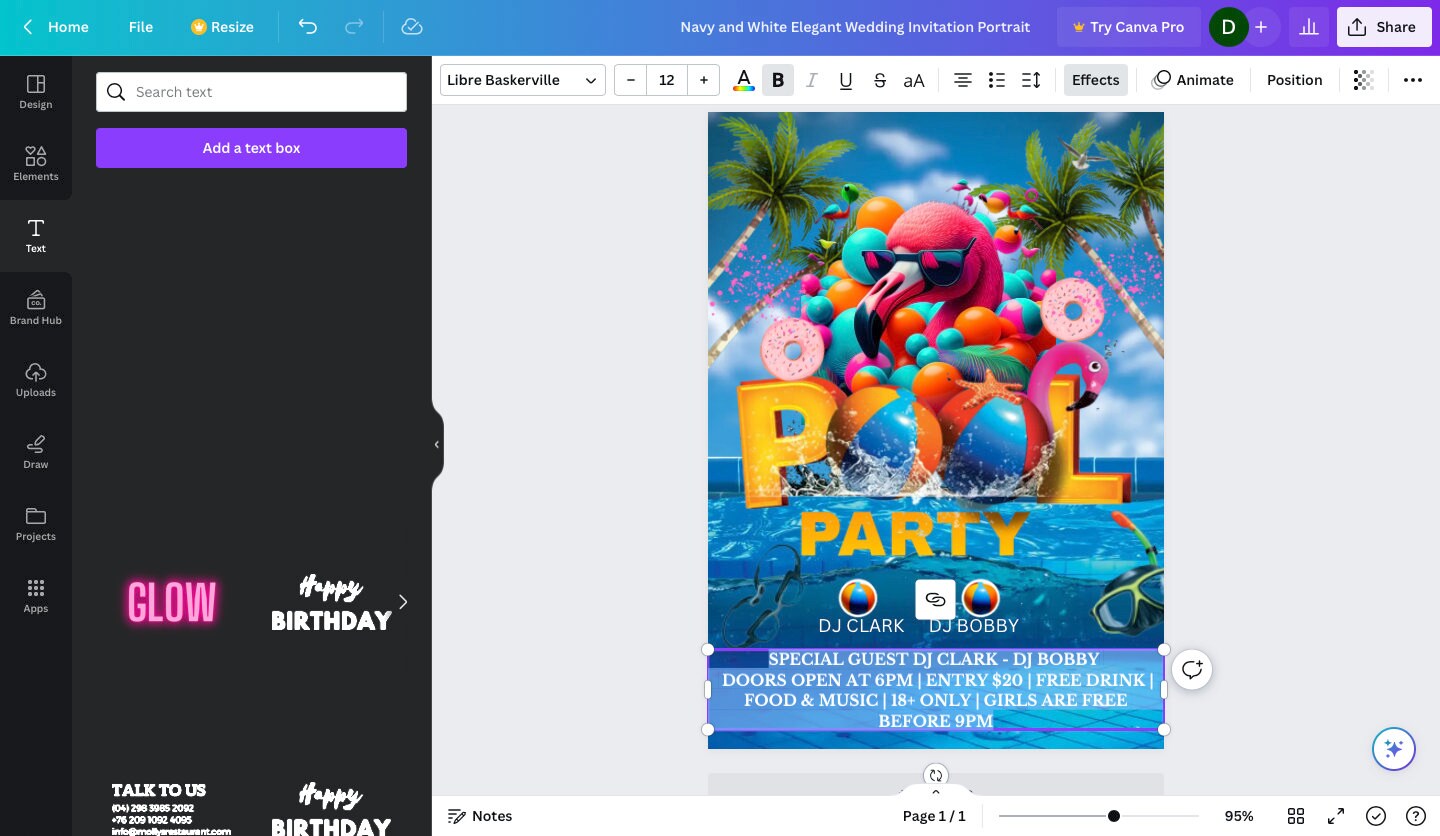
Task: Click the text search field
Action: 251,92
